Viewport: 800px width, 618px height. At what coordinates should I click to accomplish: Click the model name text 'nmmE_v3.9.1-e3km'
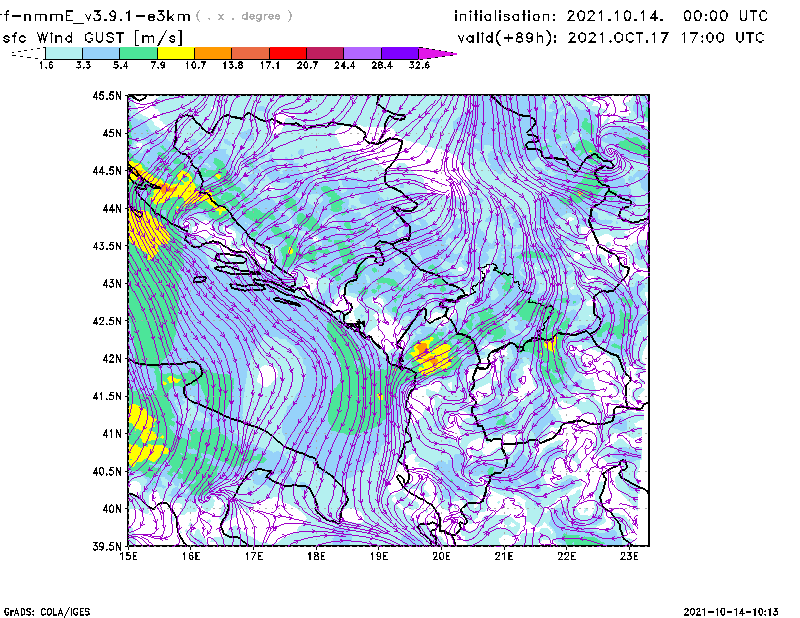click(106, 16)
